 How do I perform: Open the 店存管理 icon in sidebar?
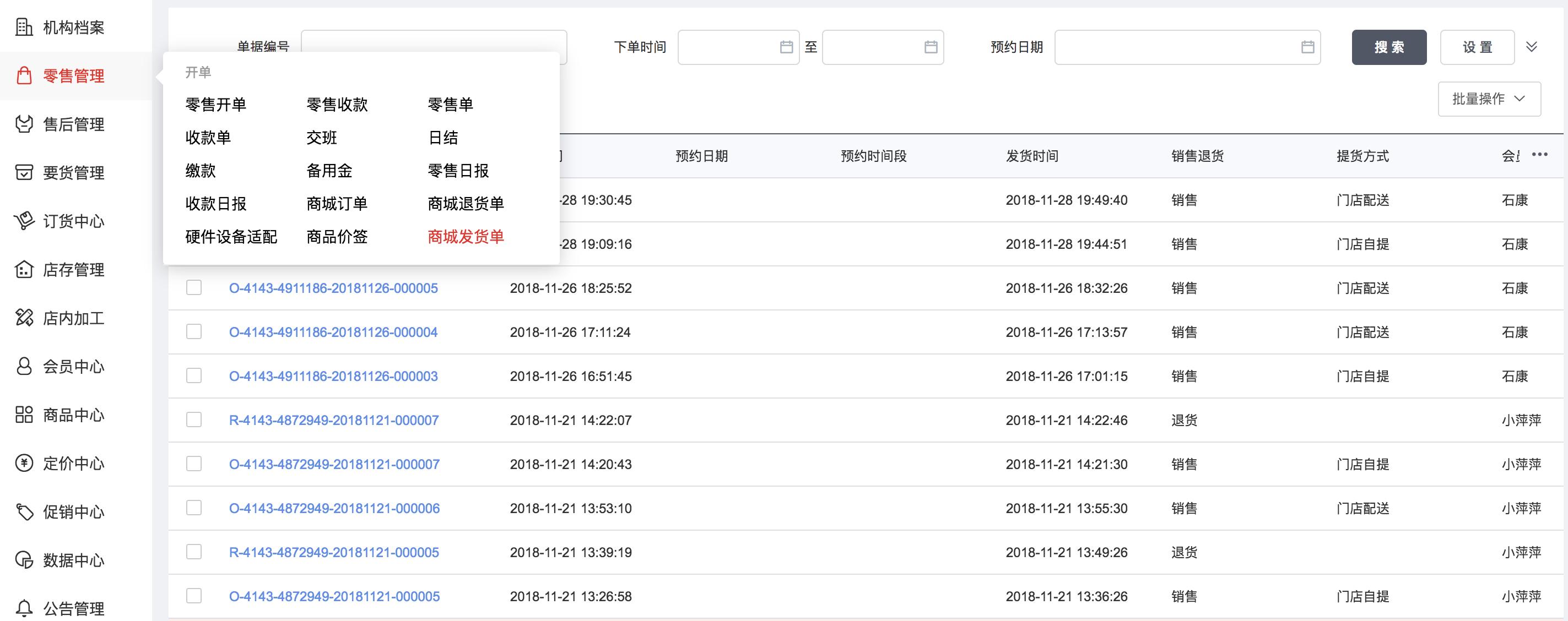[23, 270]
